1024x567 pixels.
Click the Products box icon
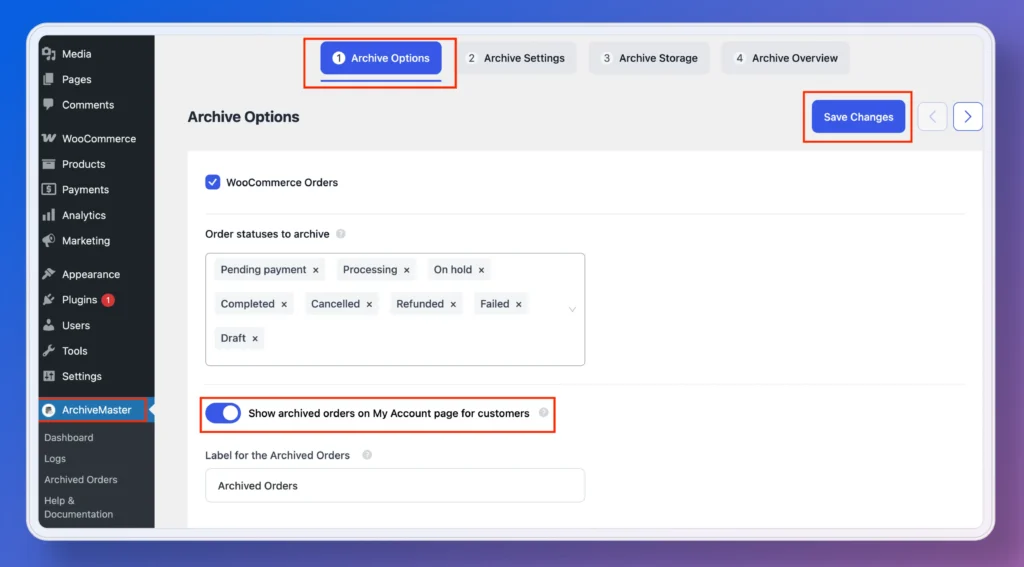[49, 164]
